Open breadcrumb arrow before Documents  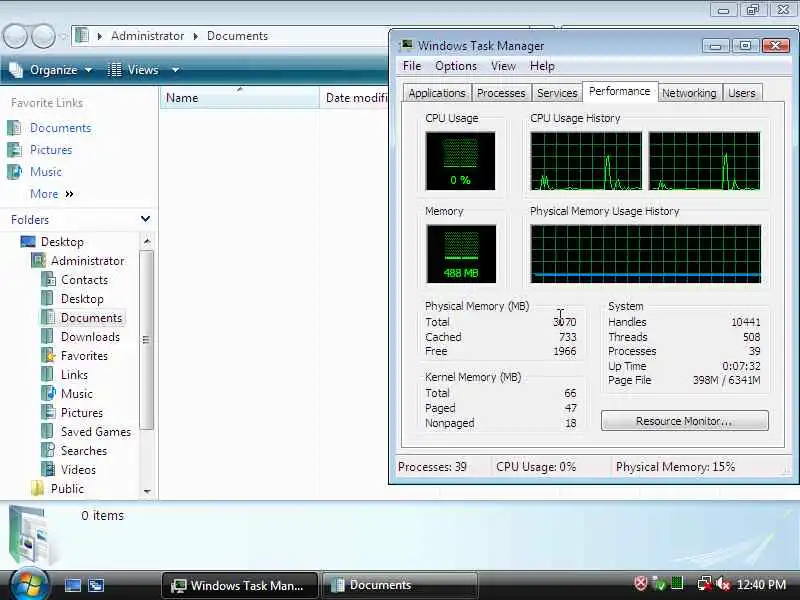click(195, 36)
